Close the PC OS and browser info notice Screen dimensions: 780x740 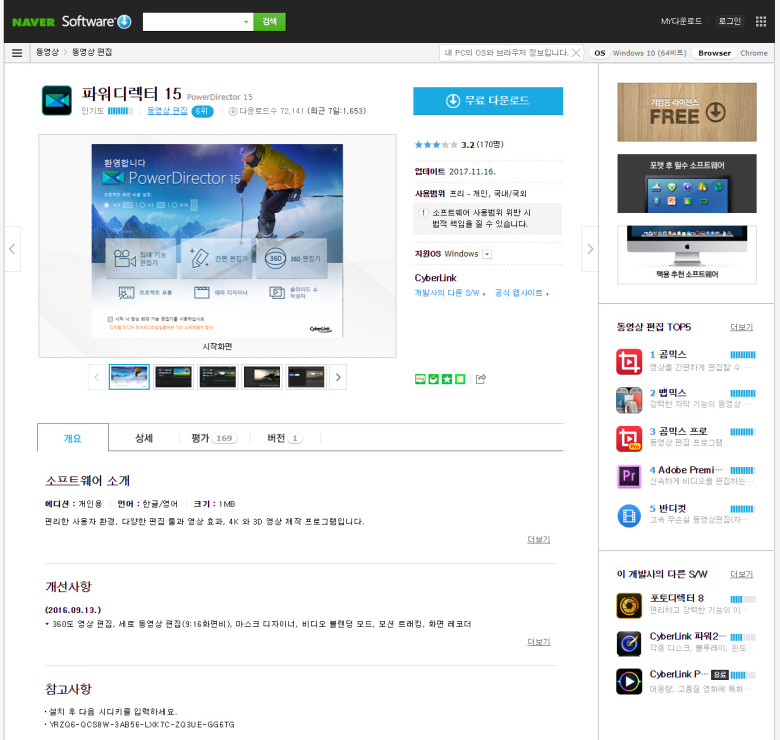click(576, 53)
